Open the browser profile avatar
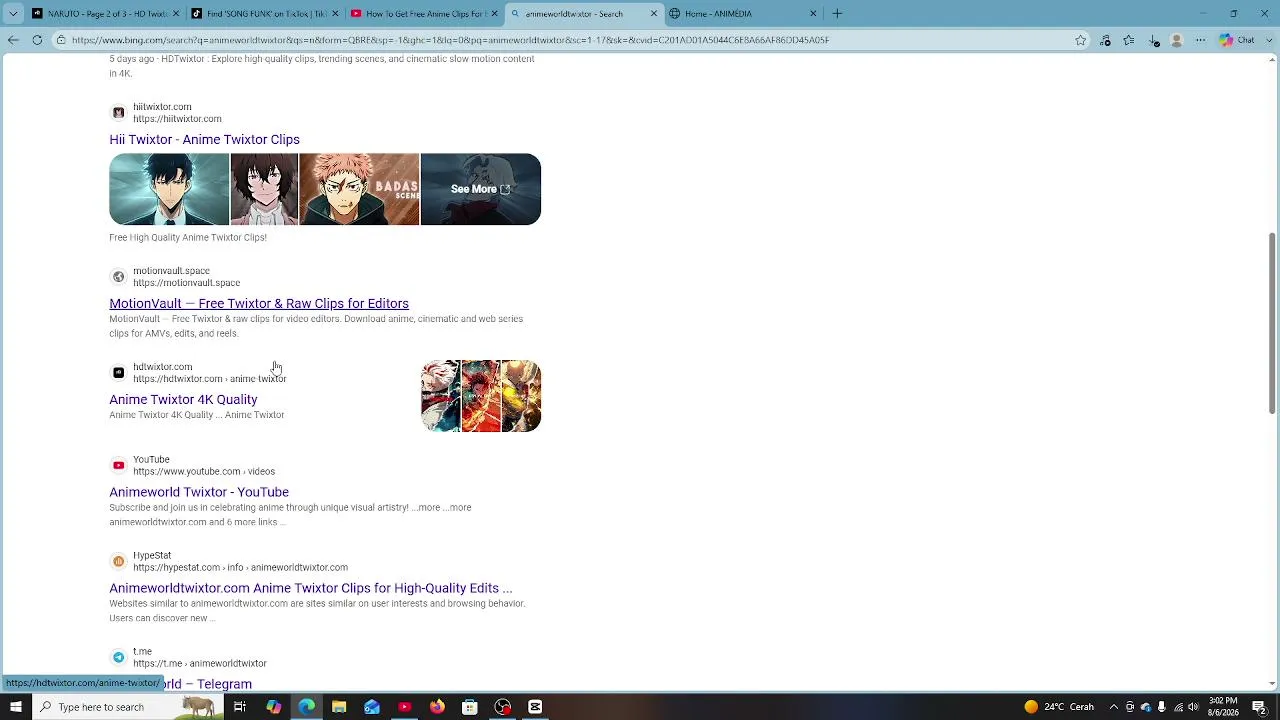Image resolution: width=1280 pixels, height=720 pixels. [1177, 40]
